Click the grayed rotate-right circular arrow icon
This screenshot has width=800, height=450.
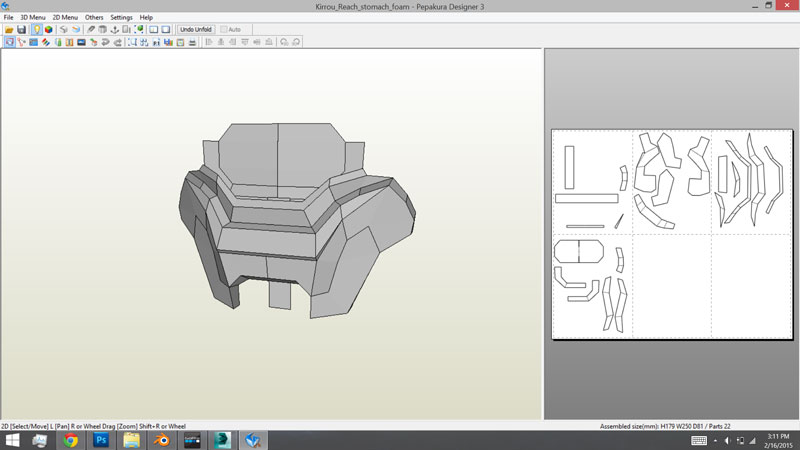[x=296, y=42]
